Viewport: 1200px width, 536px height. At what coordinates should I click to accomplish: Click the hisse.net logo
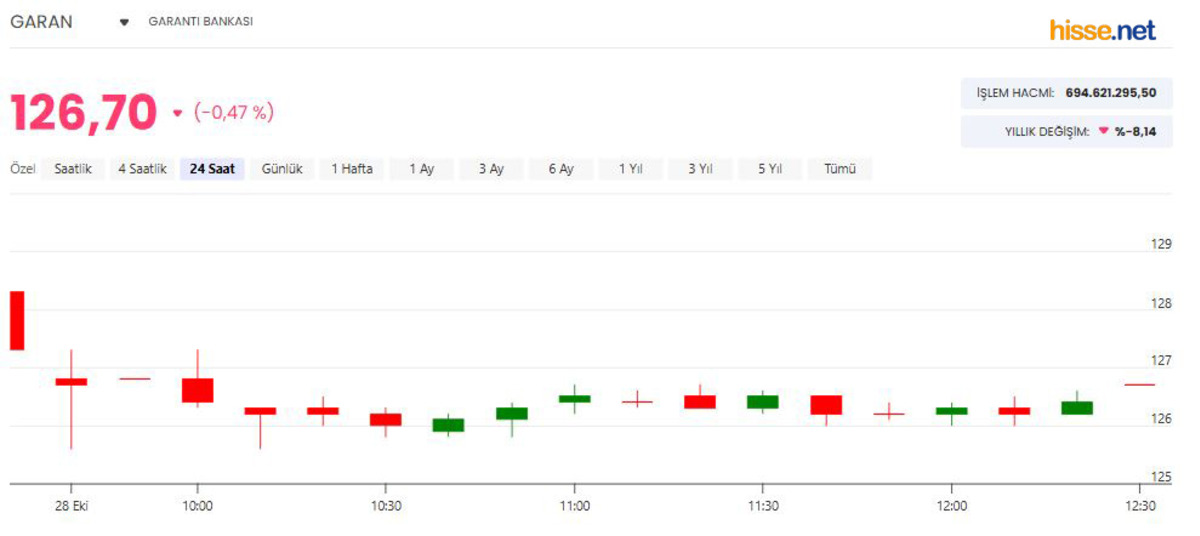[x=1103, y=30]
